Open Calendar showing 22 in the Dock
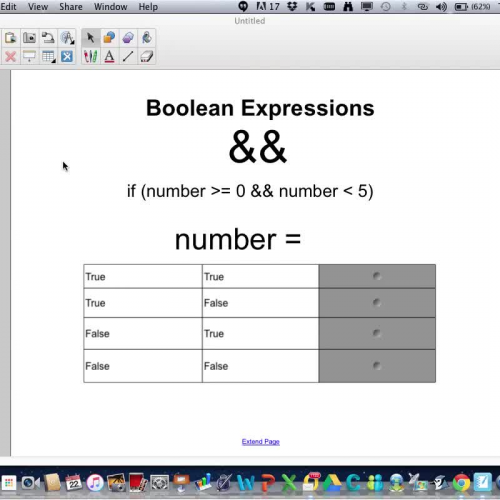The width and height of the screenshot is (500, 500). point(74,482)
